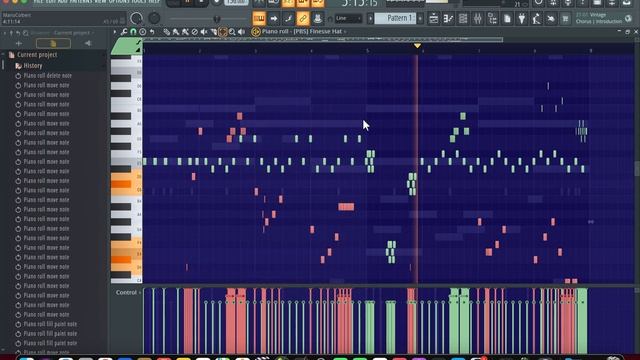
Task: Open dropdown after Finesse Hat title
Action: (345, 31)
